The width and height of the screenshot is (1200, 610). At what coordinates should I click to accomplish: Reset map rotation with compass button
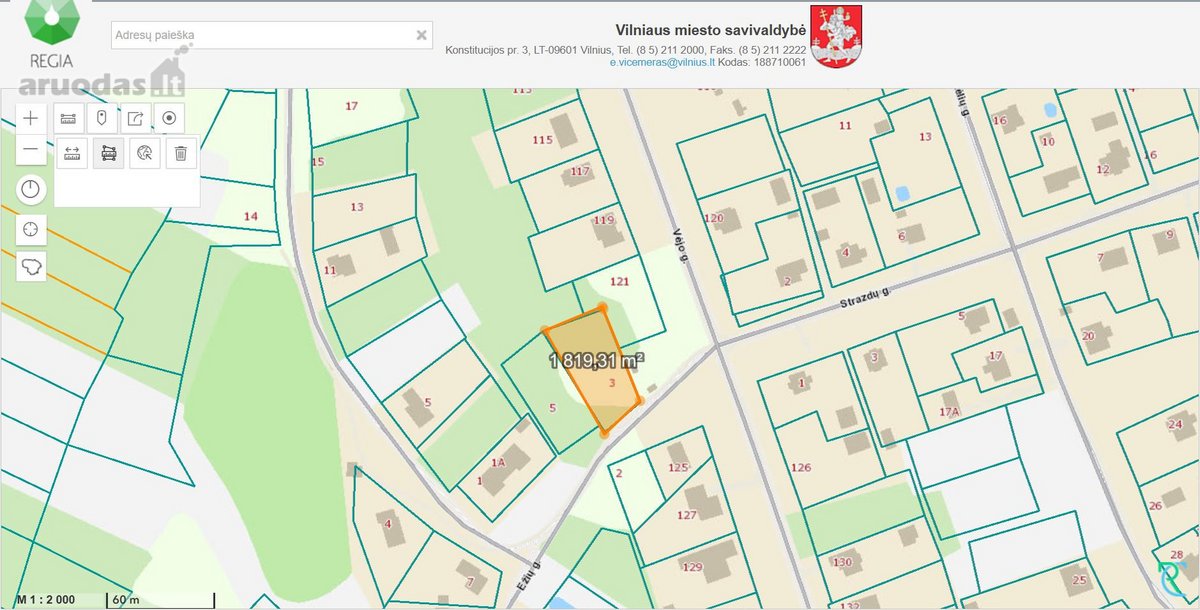tap(31, 188)
